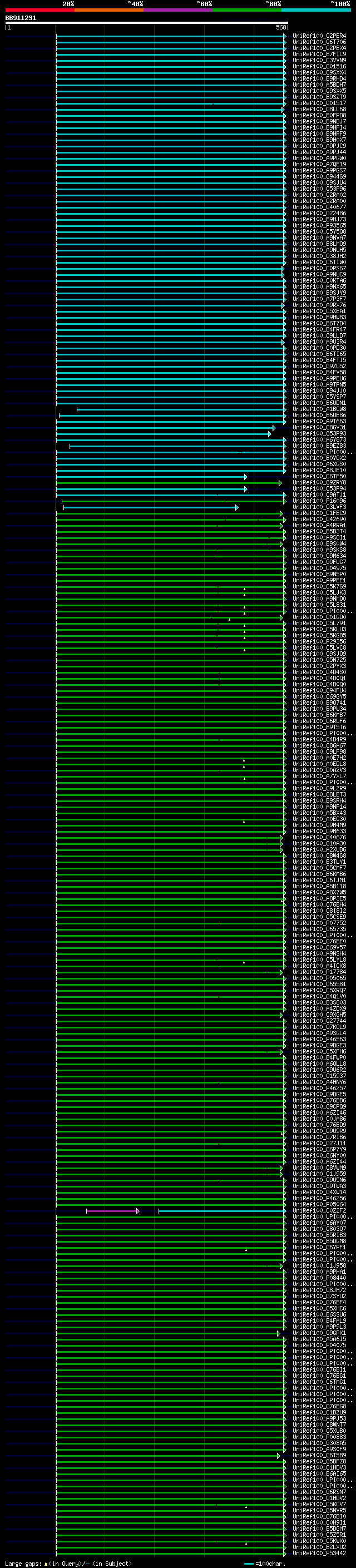356x1568 pixels.
Task: Open hit UniRef100_Q6T706
Action: pyautogui.click(x=319, y=42)
